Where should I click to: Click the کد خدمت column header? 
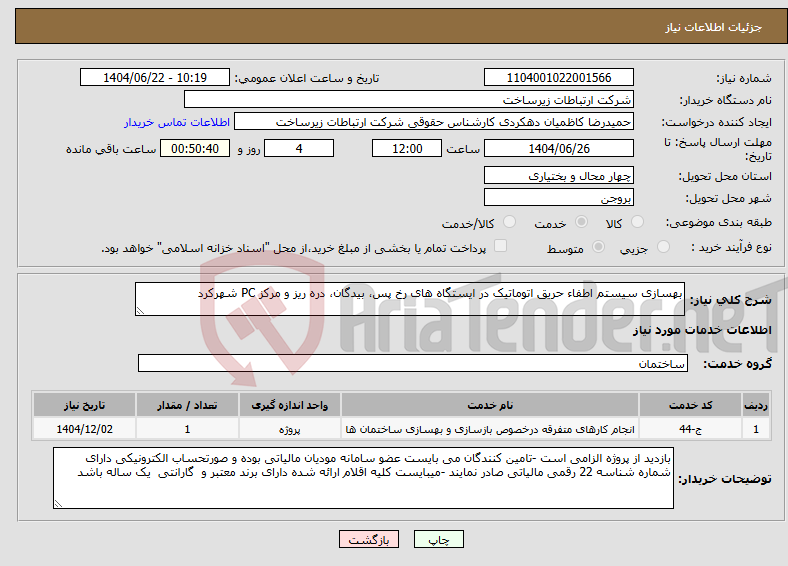point(691,405)
